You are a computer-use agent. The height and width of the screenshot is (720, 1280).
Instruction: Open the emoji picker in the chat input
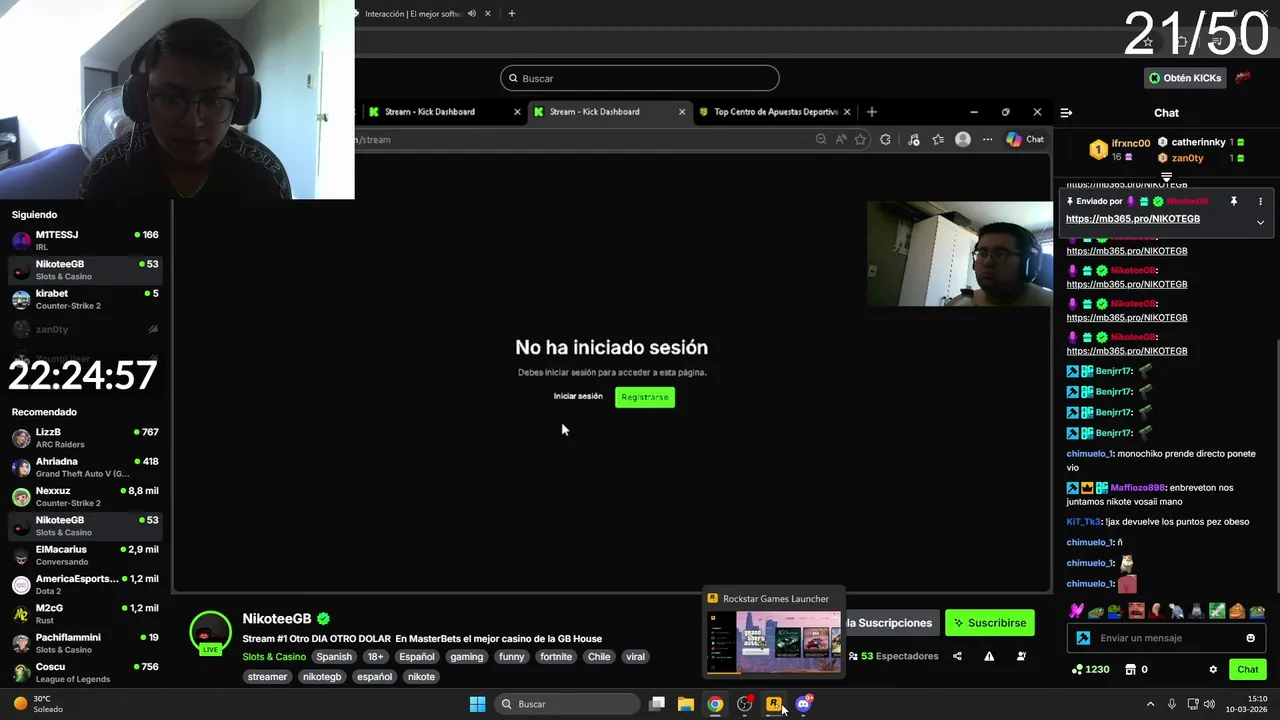[x=1250, y=638]
